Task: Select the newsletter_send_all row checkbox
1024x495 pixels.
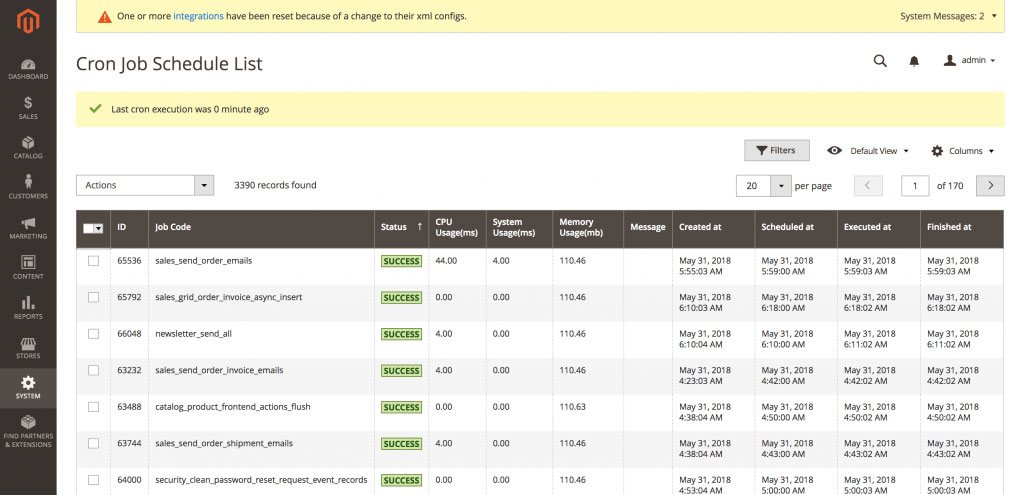Action: (94, 334)
